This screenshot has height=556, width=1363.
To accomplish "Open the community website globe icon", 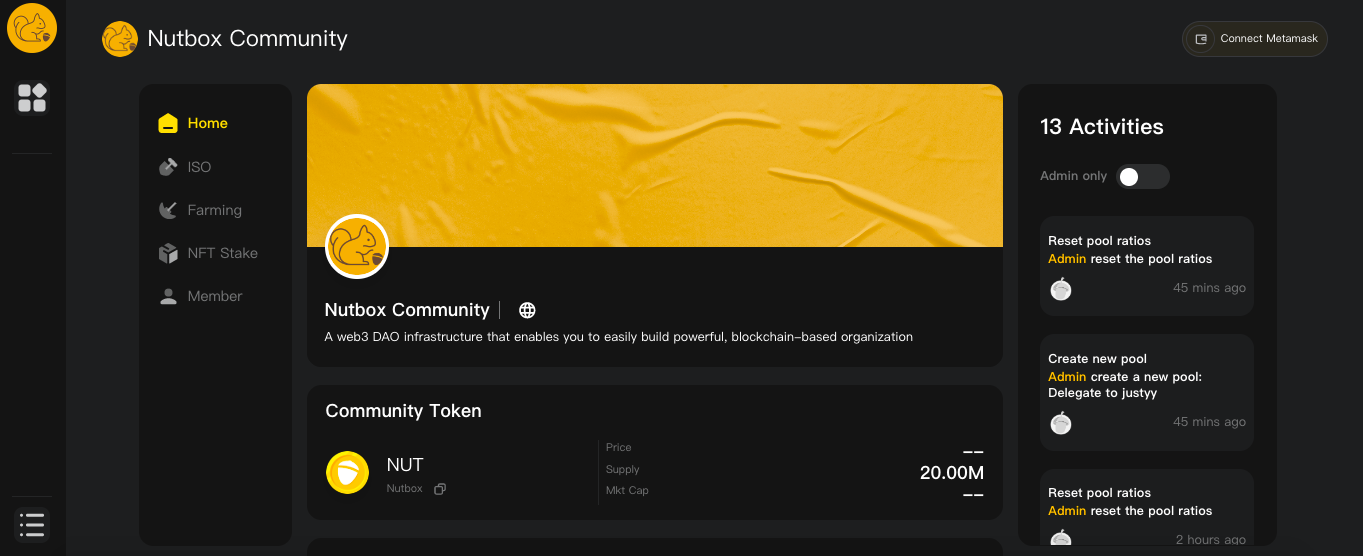I will pyautogui.click(x=527, y=310).
